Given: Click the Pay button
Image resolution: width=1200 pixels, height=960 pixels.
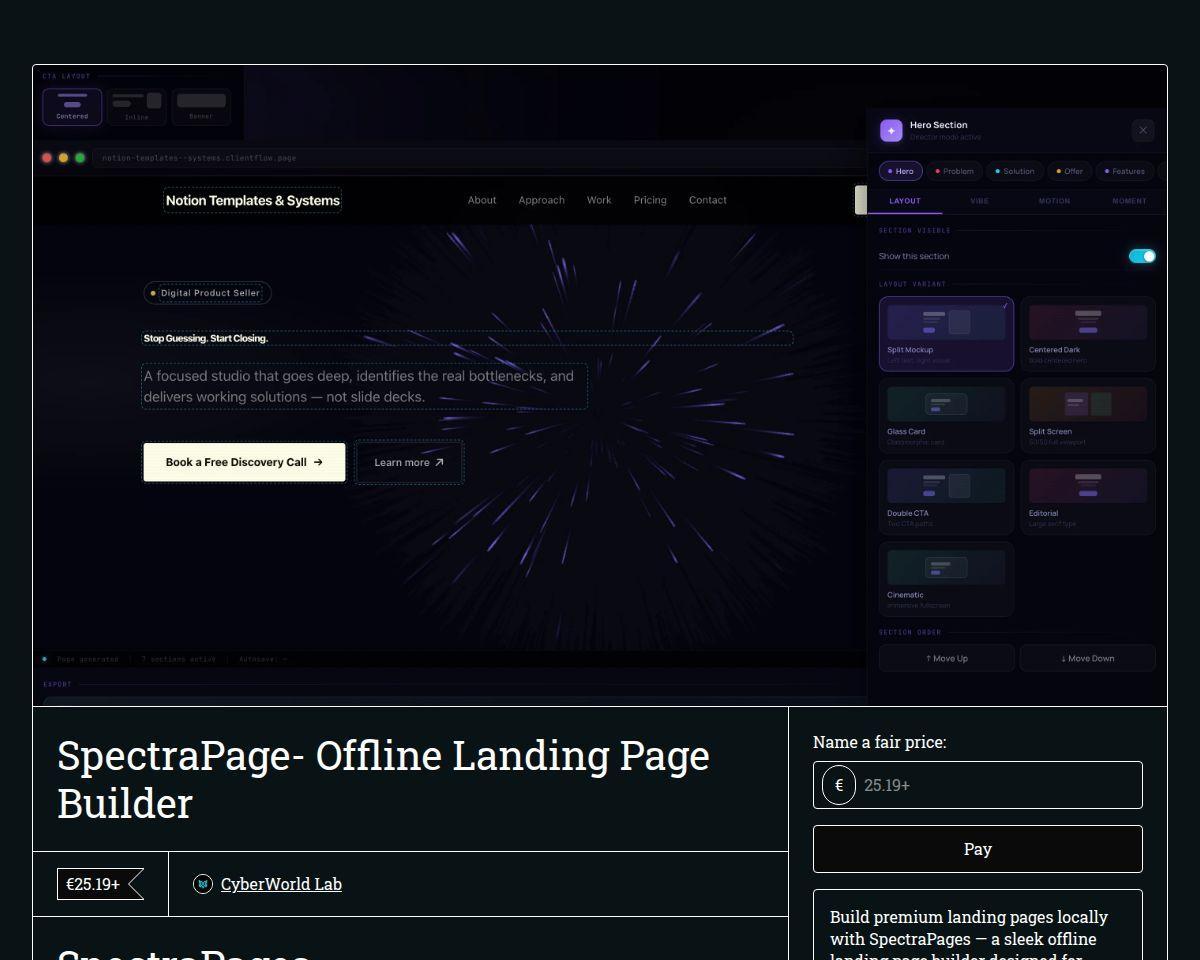Looking at the screenshot, I should click(x=978, y=849).
